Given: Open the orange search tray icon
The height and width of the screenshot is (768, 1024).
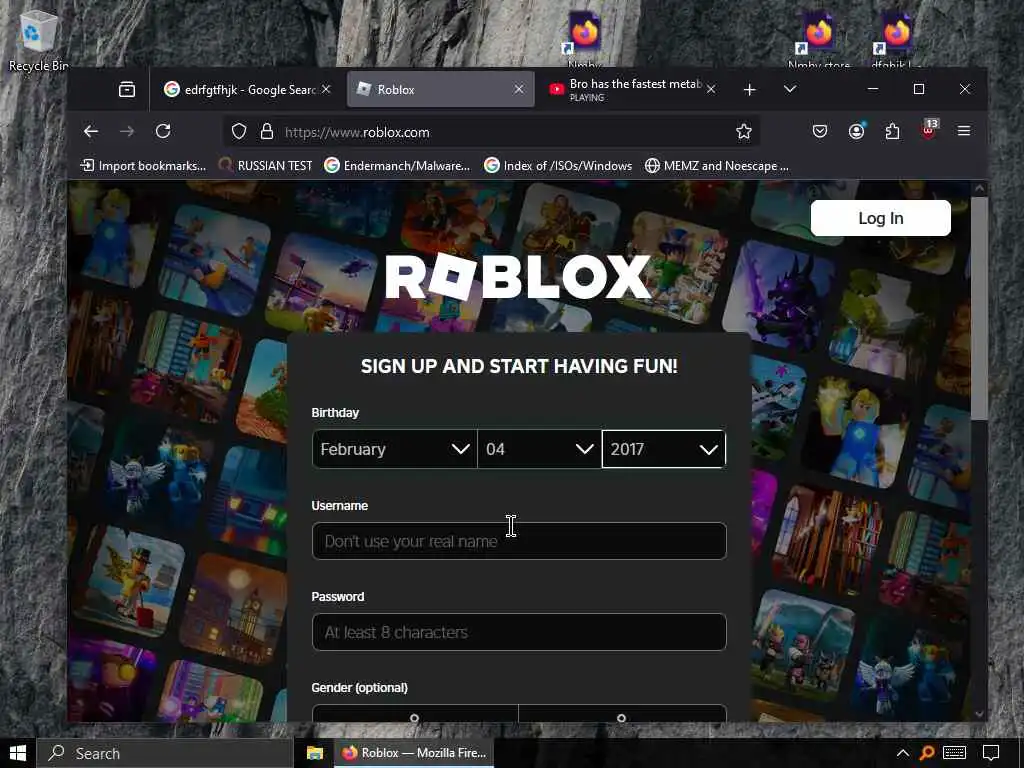Looking at the screenshot, I should (927, 753).
